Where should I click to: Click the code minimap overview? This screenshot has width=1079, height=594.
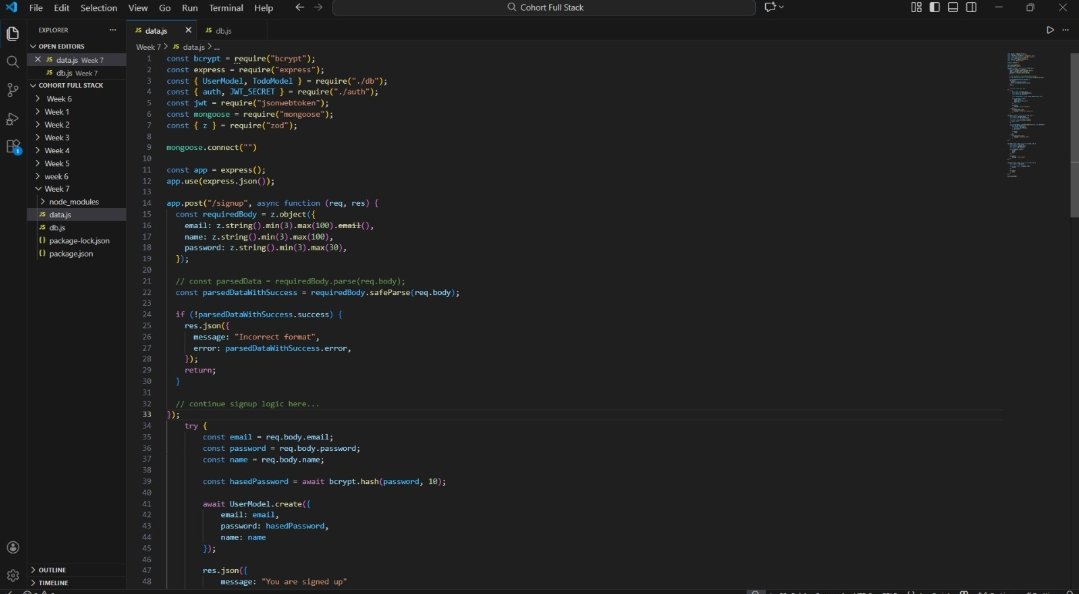[1025, 114]
